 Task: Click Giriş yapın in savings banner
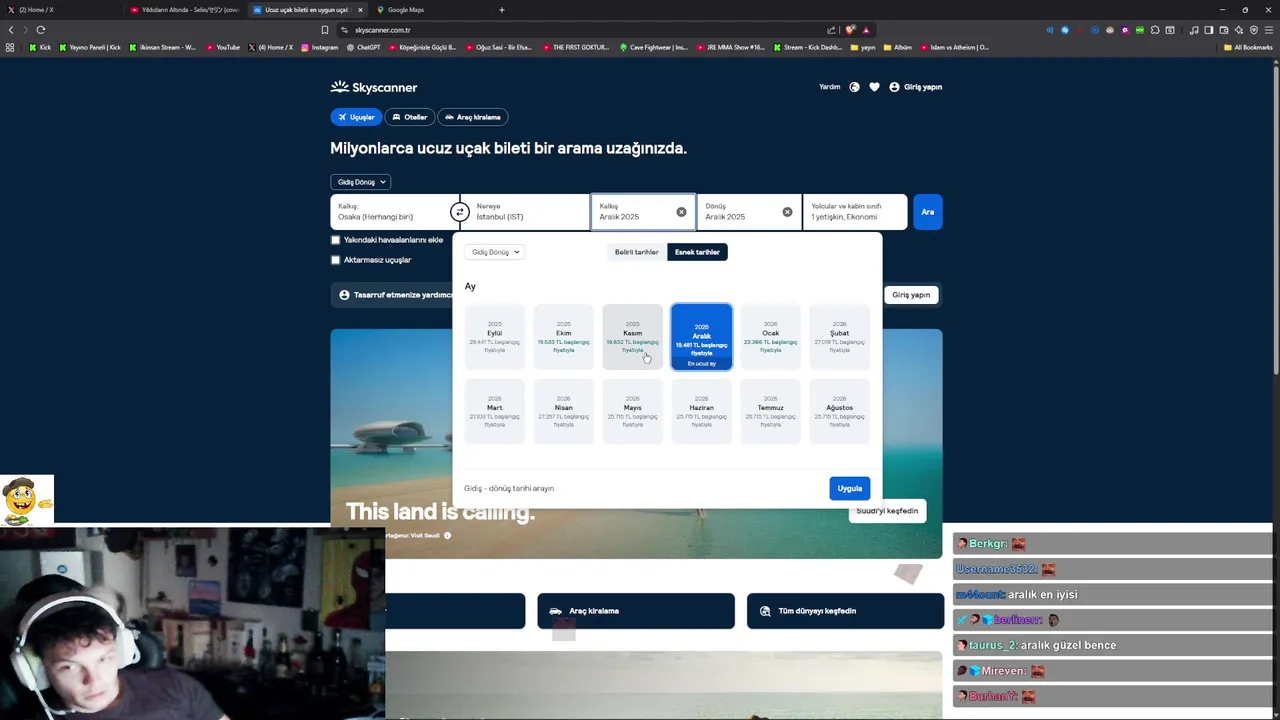tap(911, 295)
